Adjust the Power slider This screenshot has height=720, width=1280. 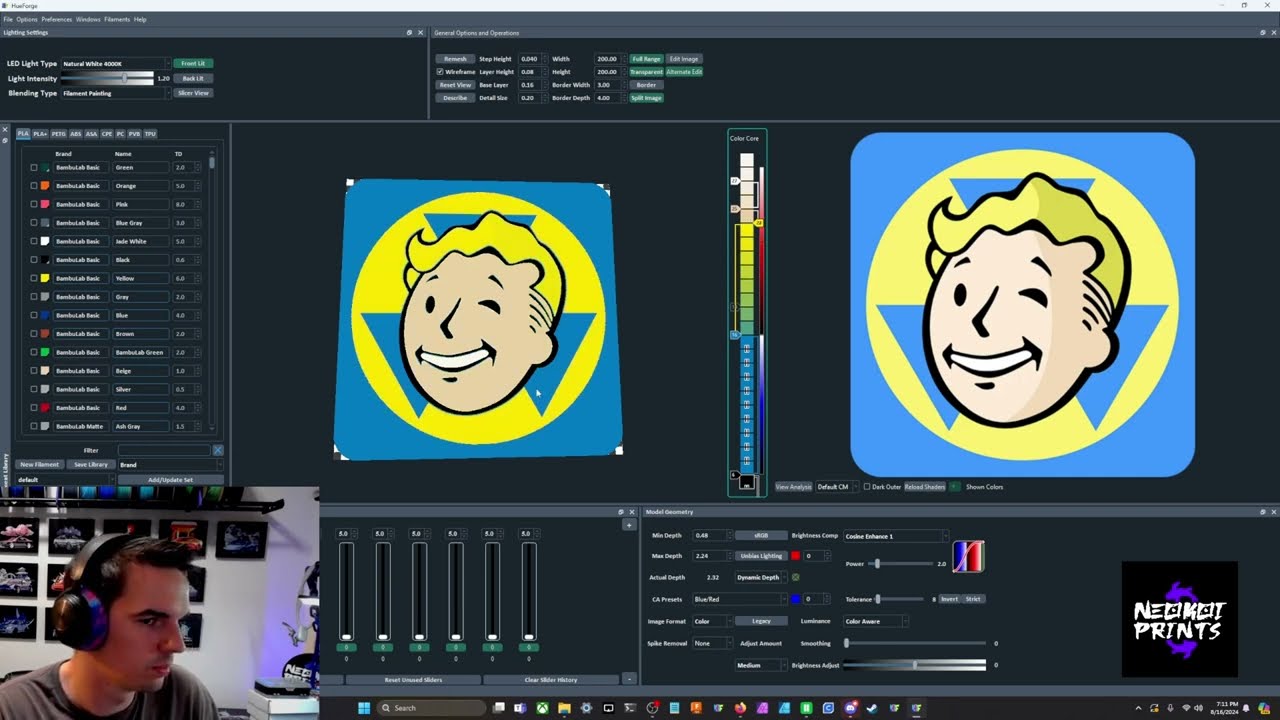(900, 564)
